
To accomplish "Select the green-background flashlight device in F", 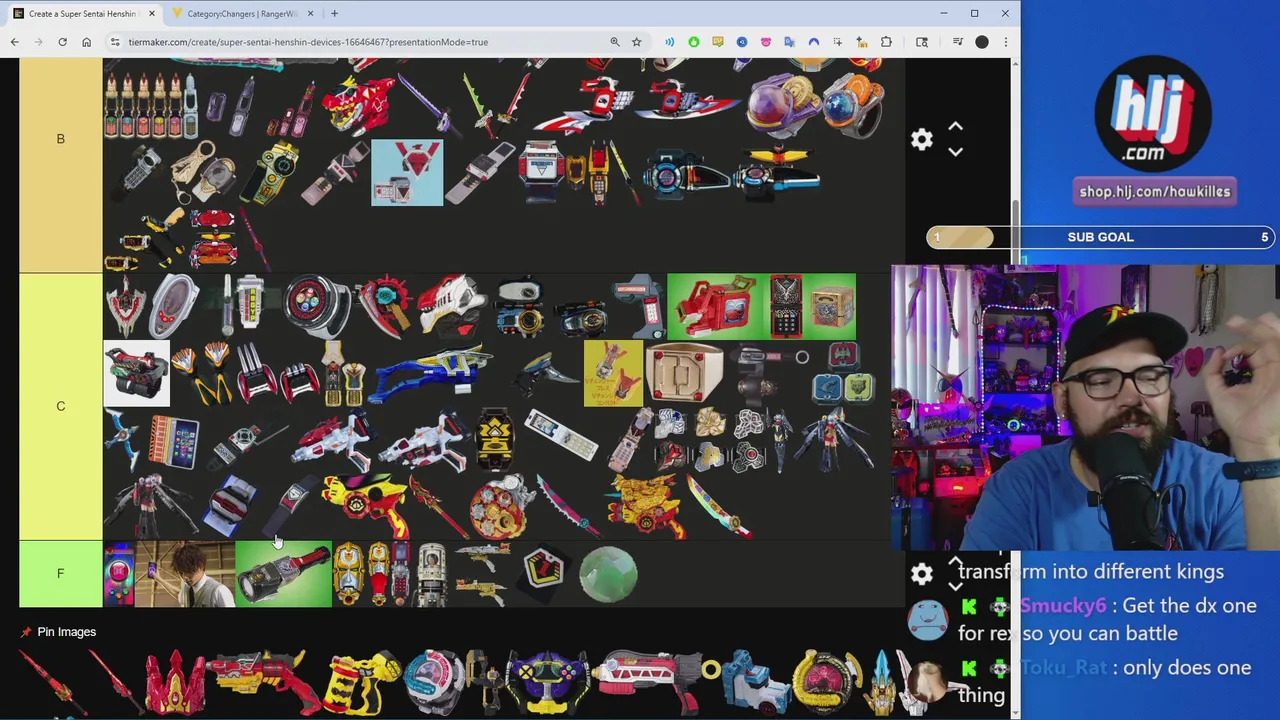I will coord(284,574).
